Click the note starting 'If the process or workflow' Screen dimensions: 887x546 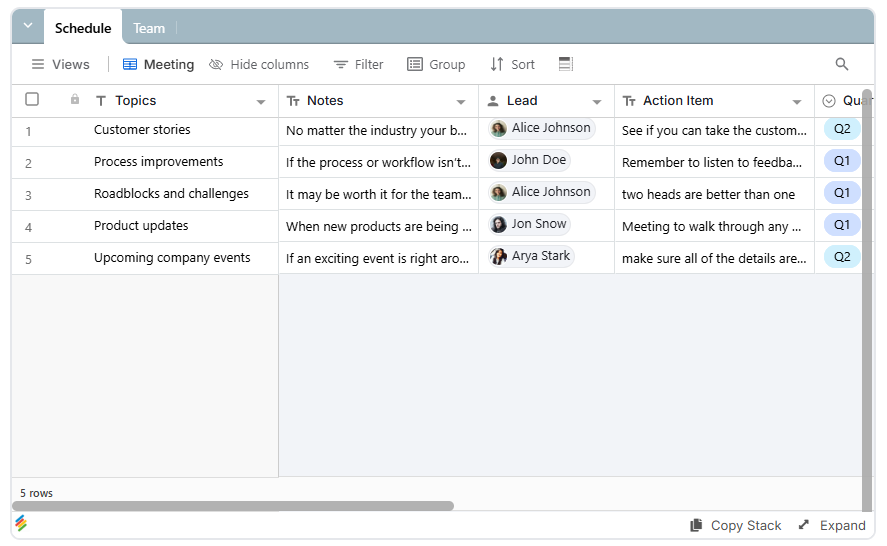pyautogui.click(x=378, y=163)
